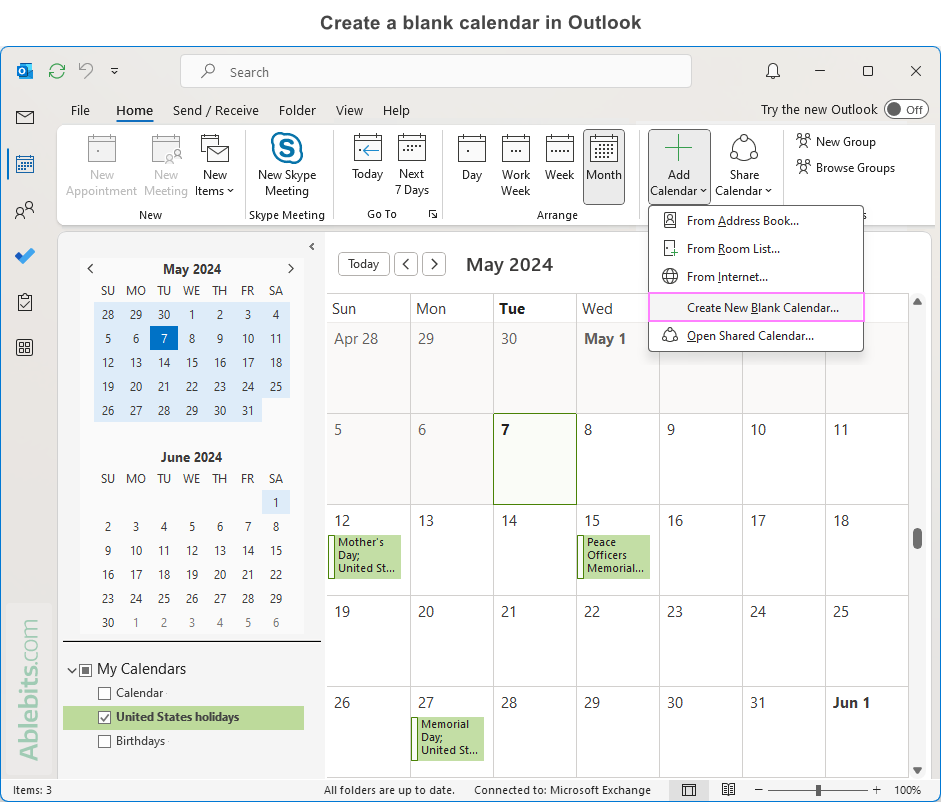This screenshot has width=941, height=802.
Task: Click inside the Search field
Action: click(435, 71)
